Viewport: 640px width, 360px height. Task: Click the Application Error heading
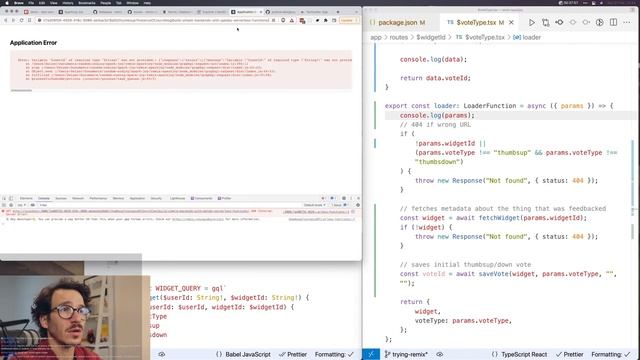click(33, 43)
